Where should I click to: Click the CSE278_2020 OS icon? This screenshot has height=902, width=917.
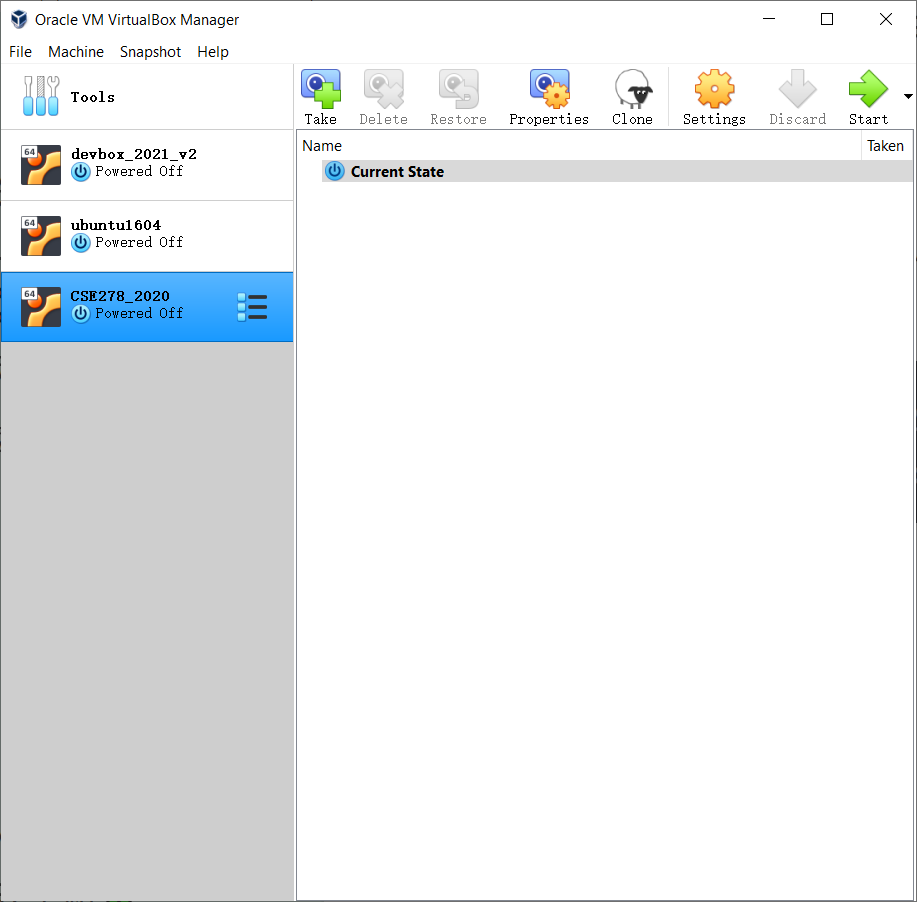[41, 307]
